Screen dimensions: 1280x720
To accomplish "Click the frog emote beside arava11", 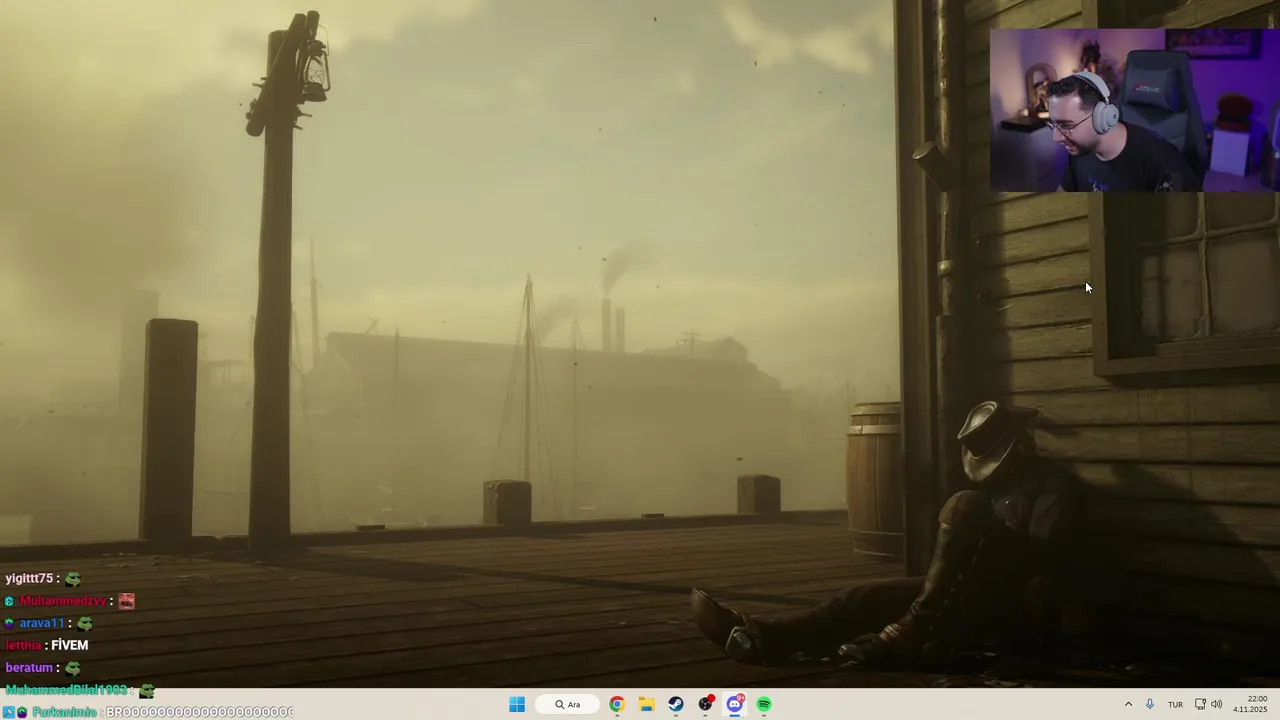I will pyautogui.click(x=84, y=623).
